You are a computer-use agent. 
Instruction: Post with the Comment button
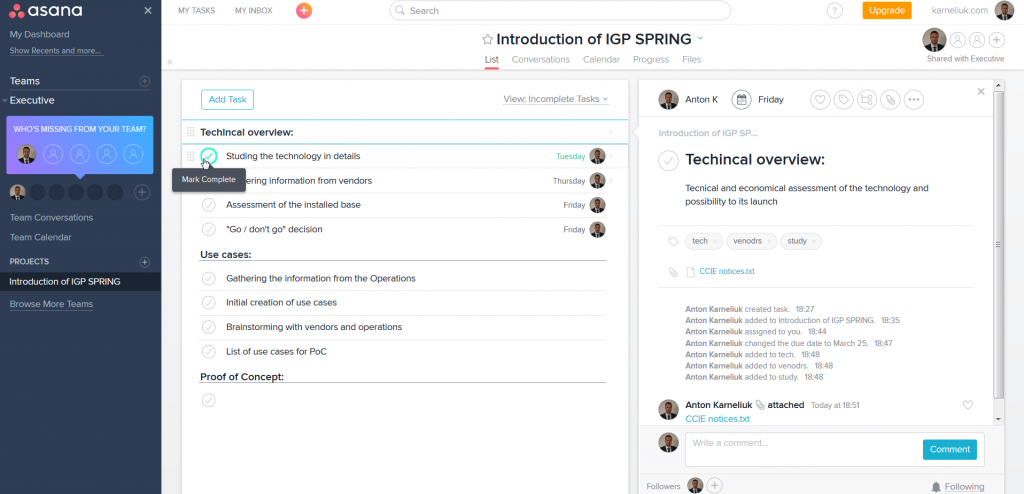click(x=950, y=450)
